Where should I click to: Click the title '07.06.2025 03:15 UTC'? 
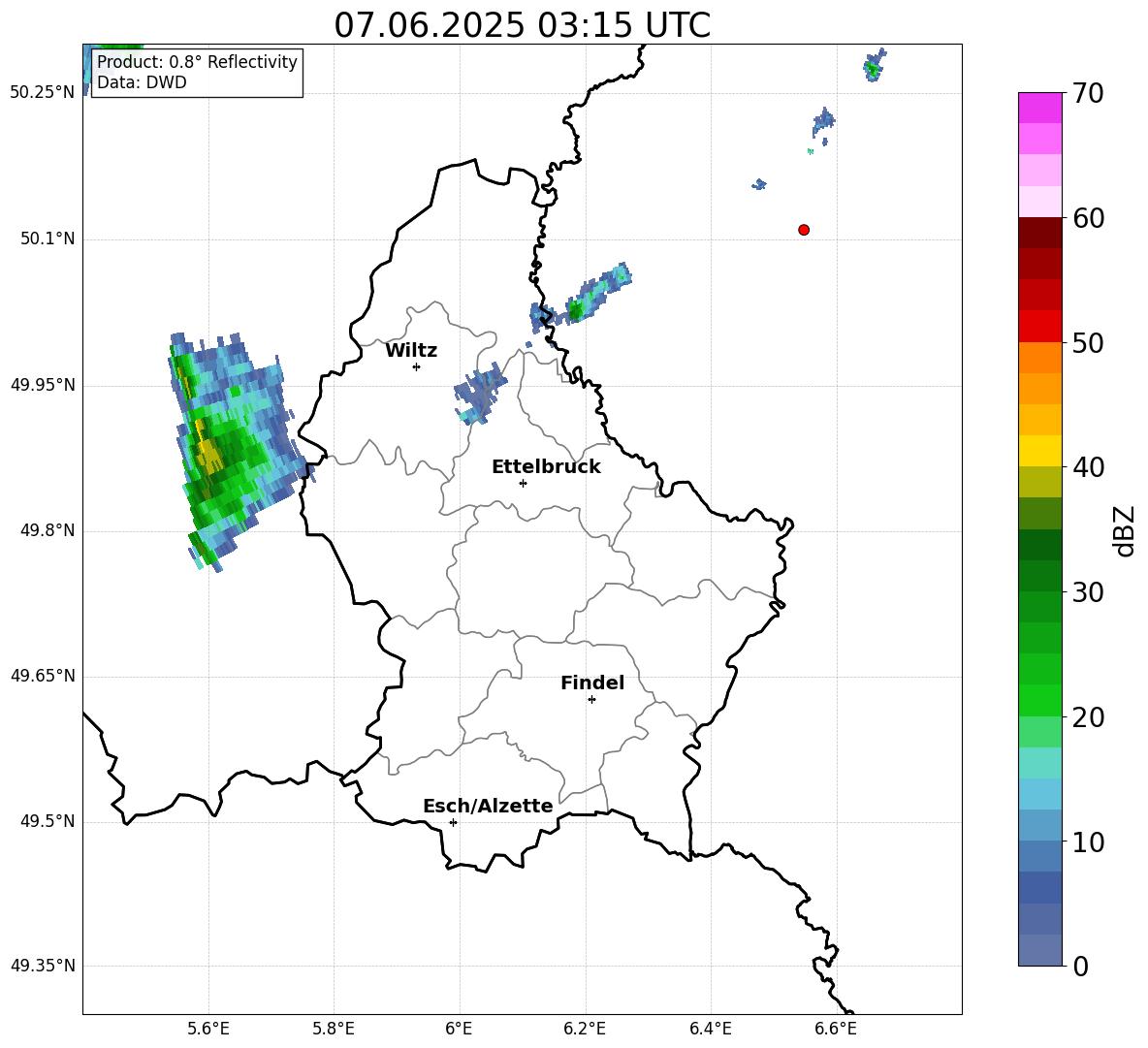522,25
